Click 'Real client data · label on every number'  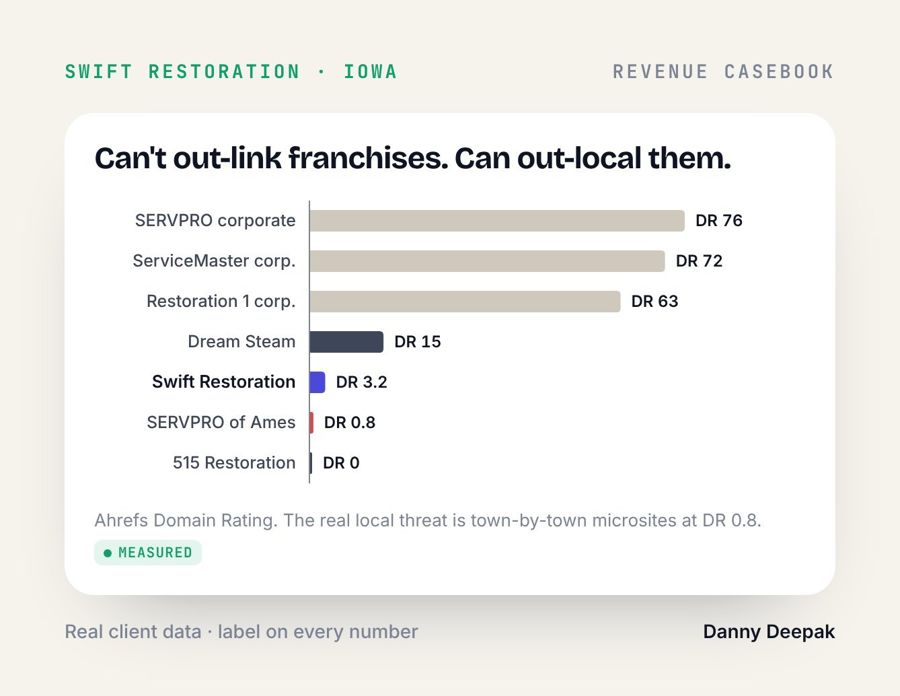pos(241,632)
